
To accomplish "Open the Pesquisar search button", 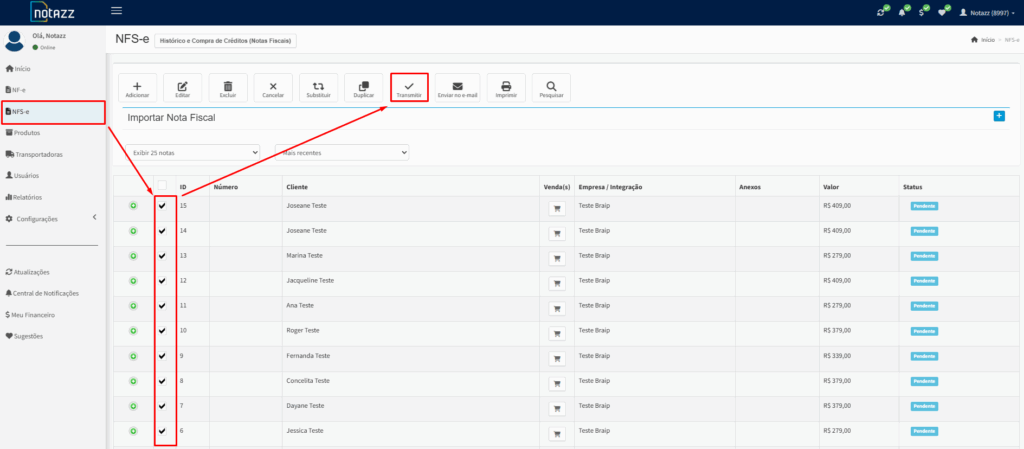I will (551, 88).
